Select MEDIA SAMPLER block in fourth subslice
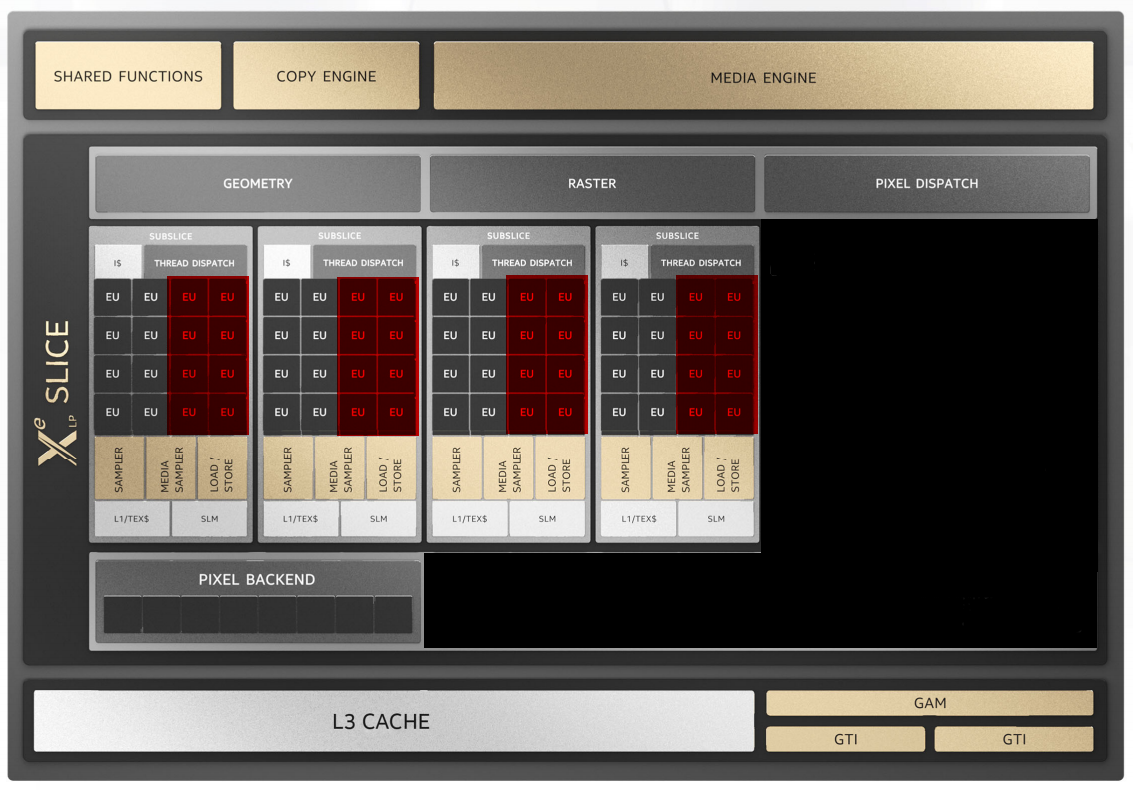 point(678,468)
